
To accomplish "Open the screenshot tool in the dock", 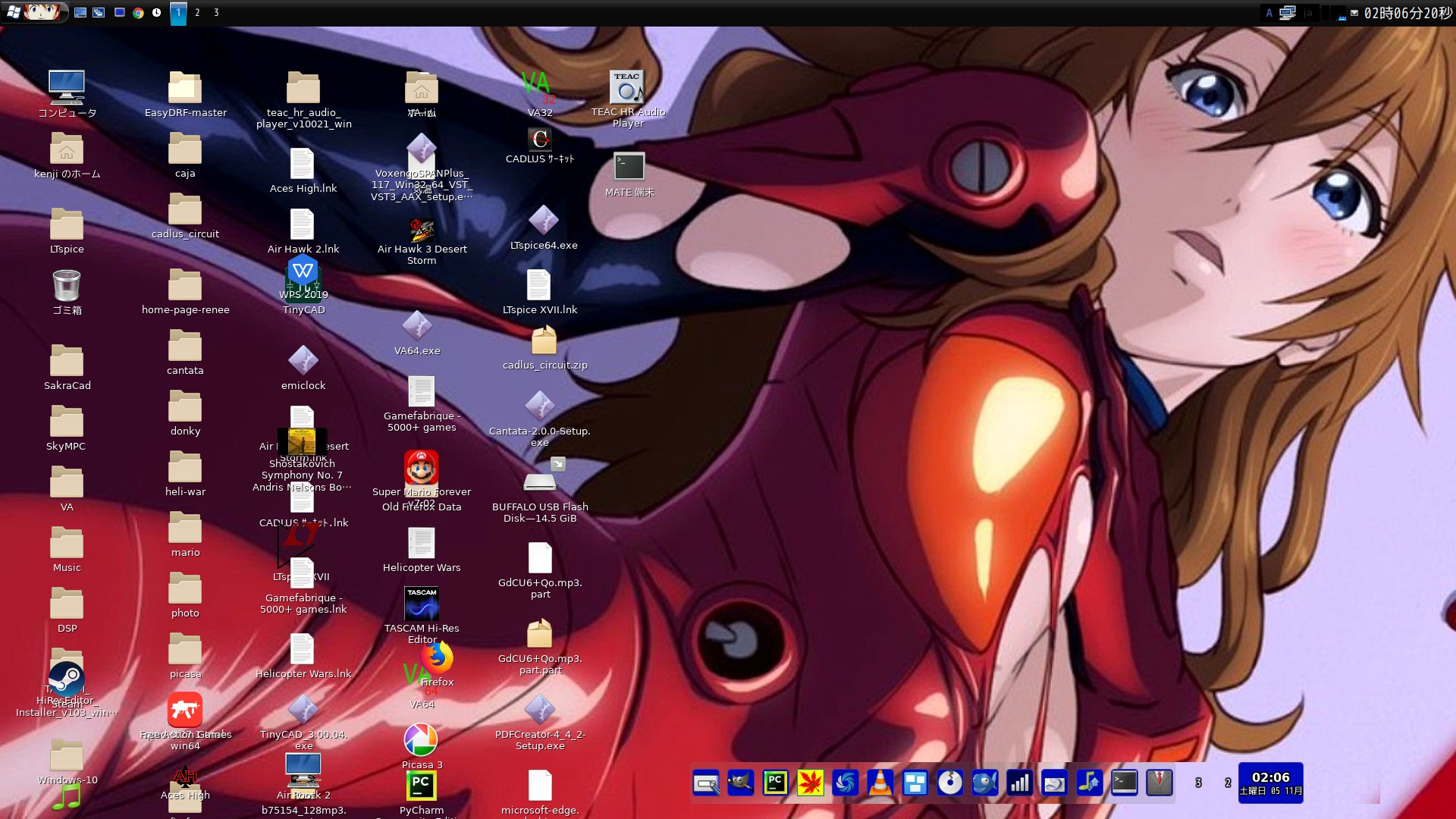I will [x=706, y=783].
